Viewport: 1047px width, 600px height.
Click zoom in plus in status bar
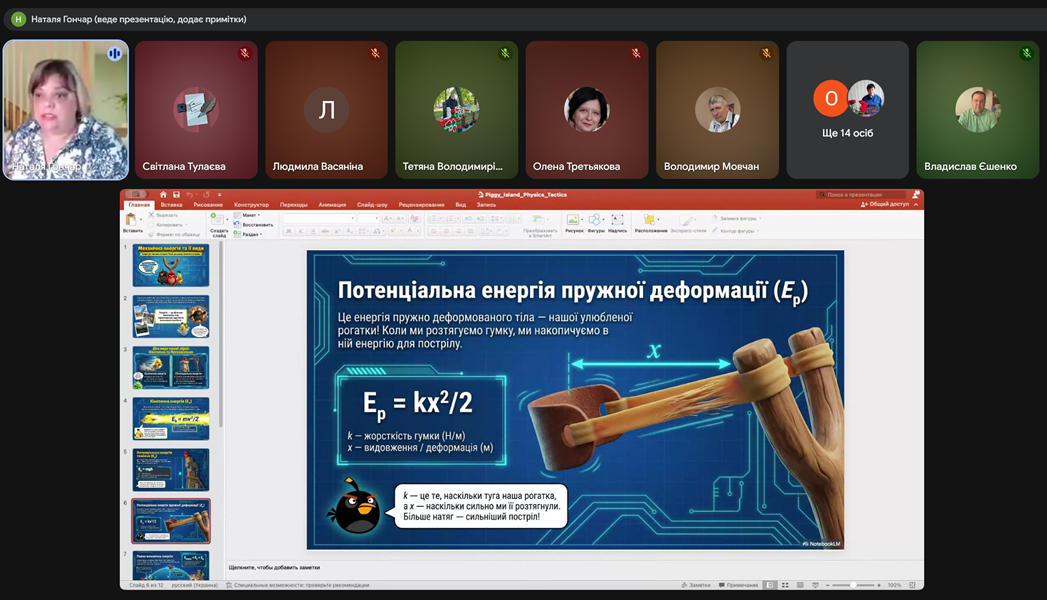tap(879, 585)
